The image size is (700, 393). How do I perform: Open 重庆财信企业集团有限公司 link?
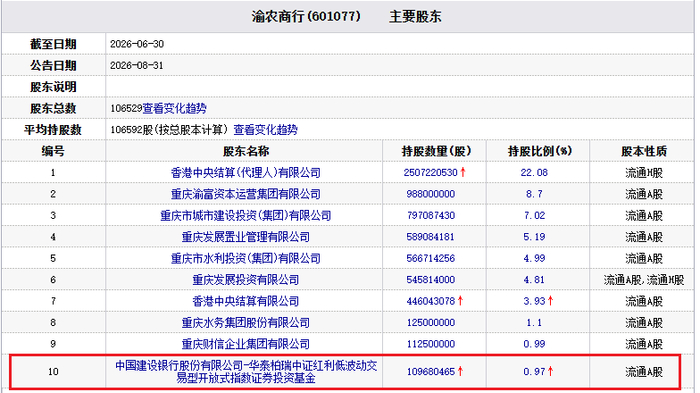point(246,344)
